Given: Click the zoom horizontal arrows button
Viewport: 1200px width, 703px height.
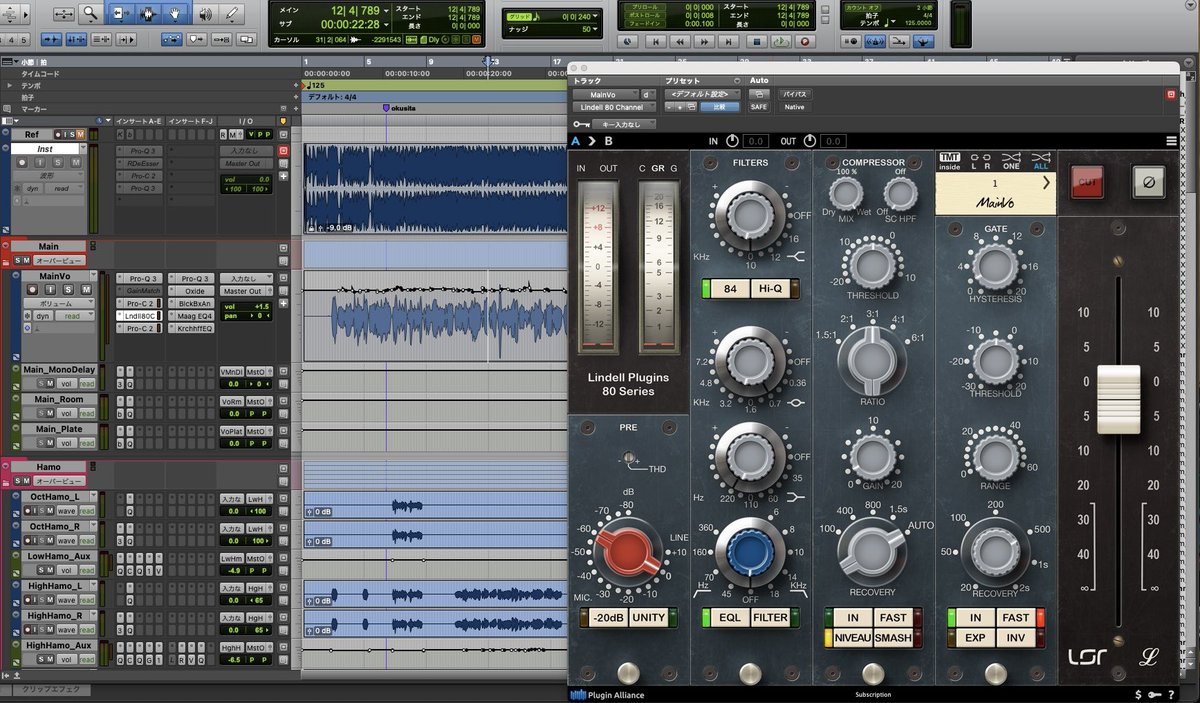Looking at the screenshot, I should 63,14.
